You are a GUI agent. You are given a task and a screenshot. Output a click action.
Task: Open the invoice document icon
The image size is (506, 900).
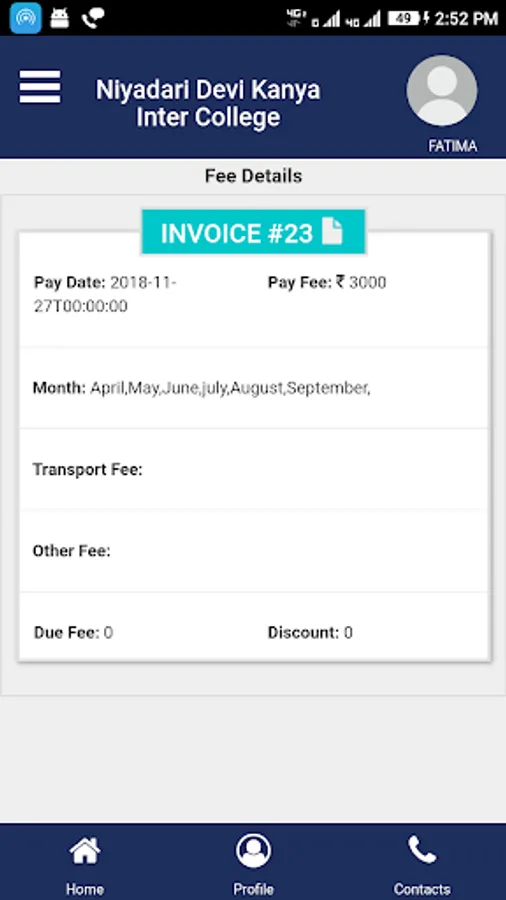pos(332,232)
